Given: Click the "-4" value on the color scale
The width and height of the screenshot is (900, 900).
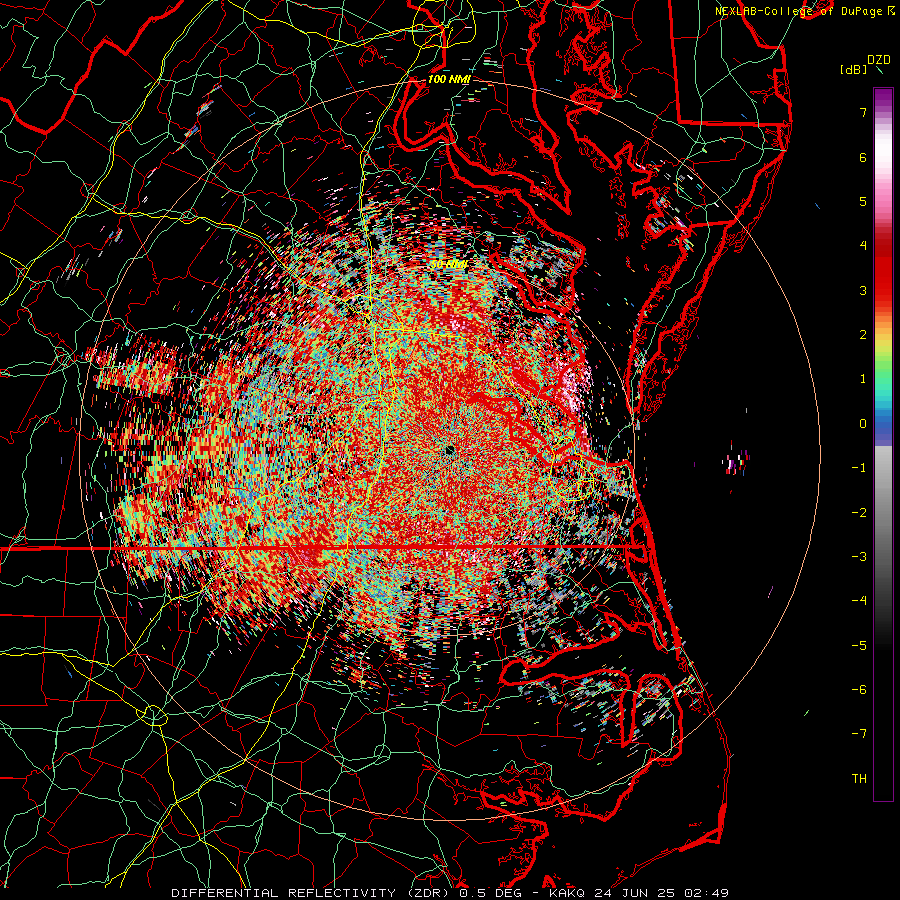Looking at the screenshot, I should 859,601.
